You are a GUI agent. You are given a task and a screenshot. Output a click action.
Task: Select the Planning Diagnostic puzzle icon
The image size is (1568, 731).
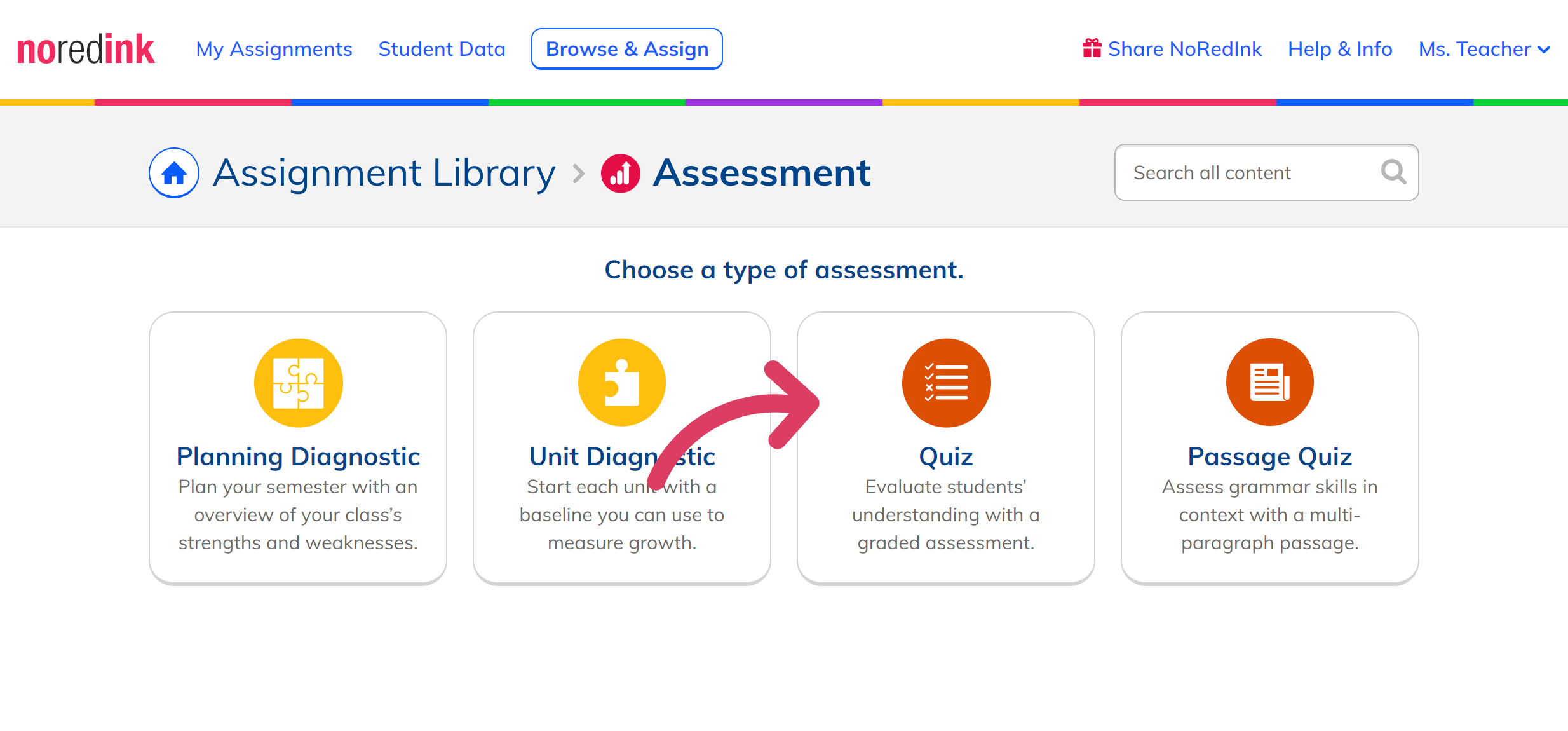coord(298,383)
